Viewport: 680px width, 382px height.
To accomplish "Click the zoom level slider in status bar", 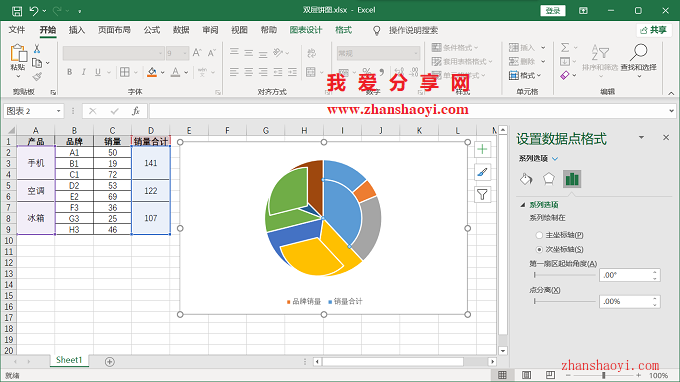I will [x=603, y=375].
